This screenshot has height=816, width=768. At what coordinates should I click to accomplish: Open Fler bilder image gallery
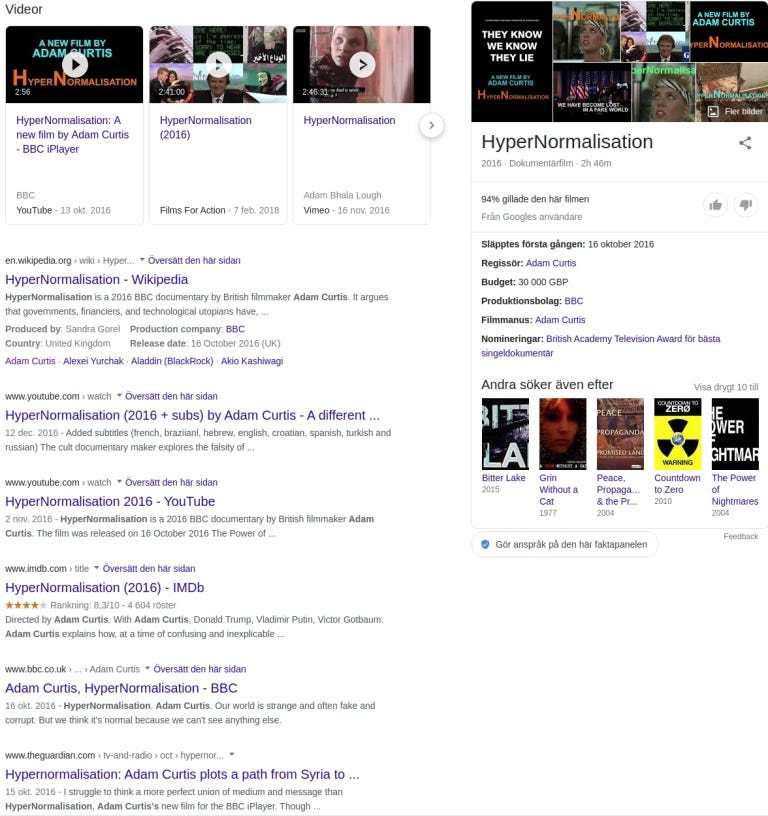point(736,111)
